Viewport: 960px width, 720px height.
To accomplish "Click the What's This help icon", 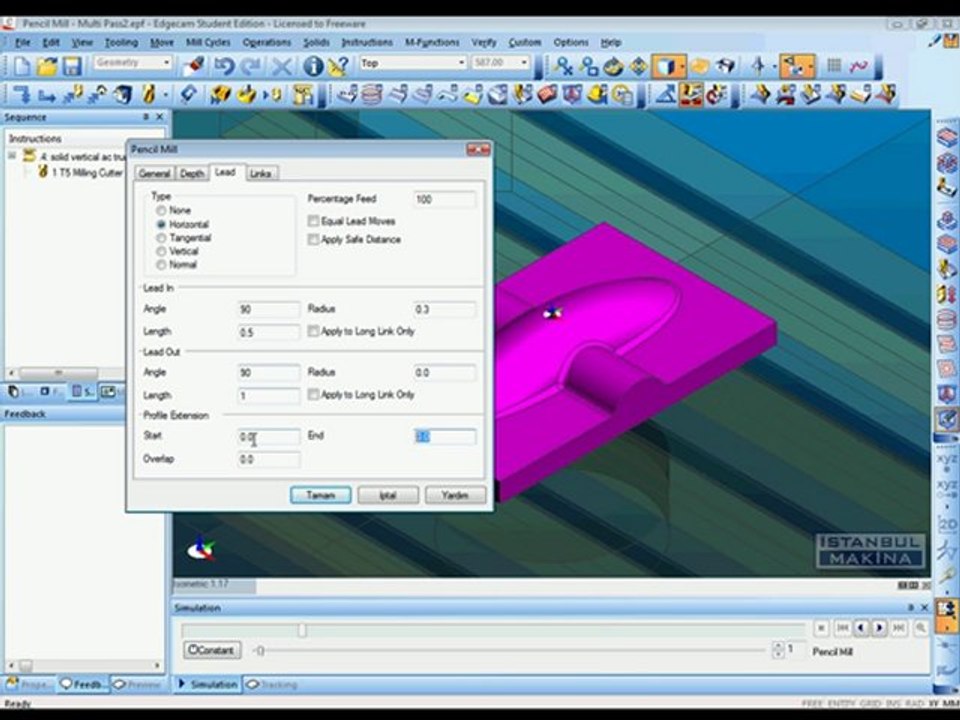I will (x=338, y=66).
